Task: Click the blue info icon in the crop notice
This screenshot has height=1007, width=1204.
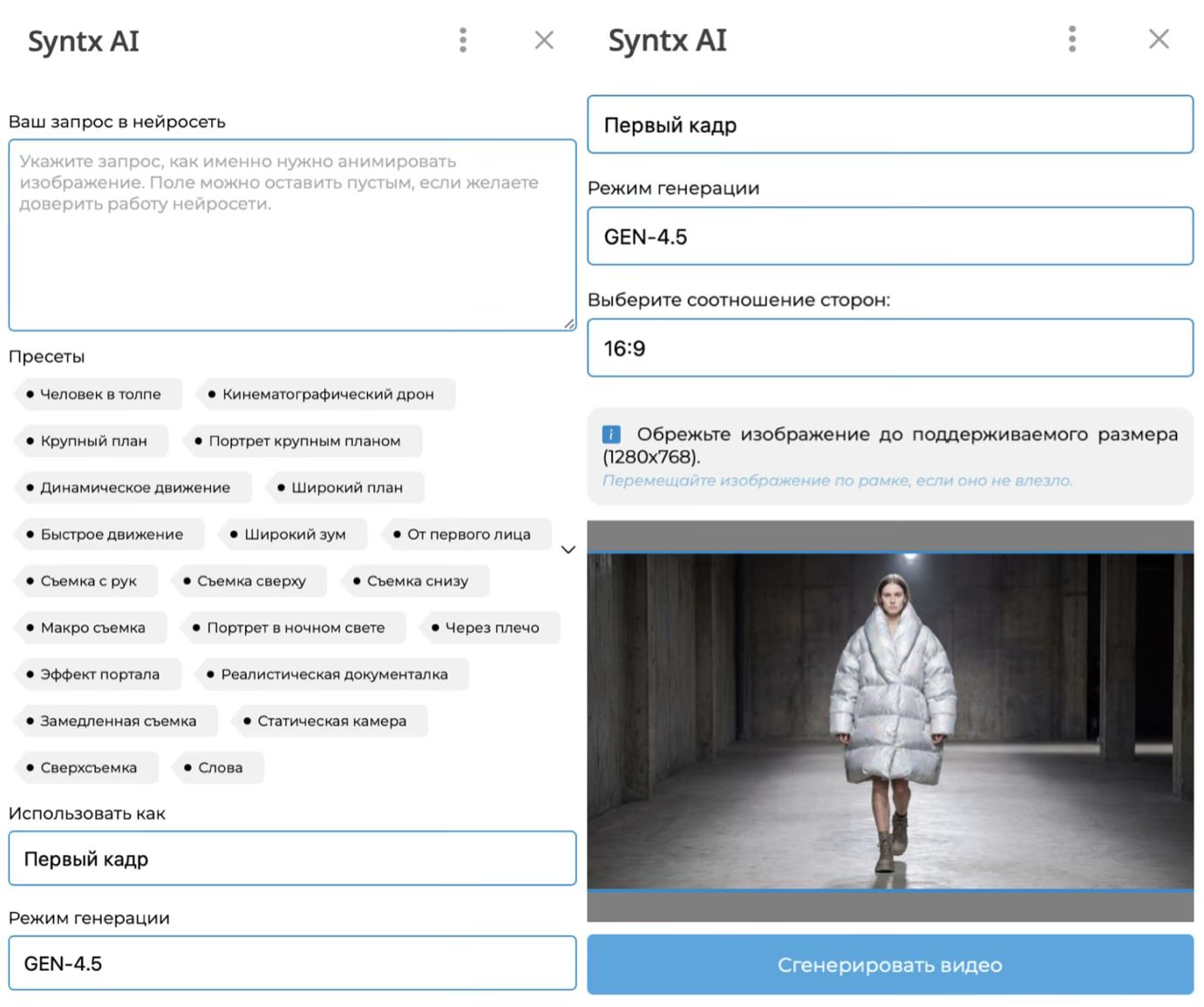Action: [611, 434]
